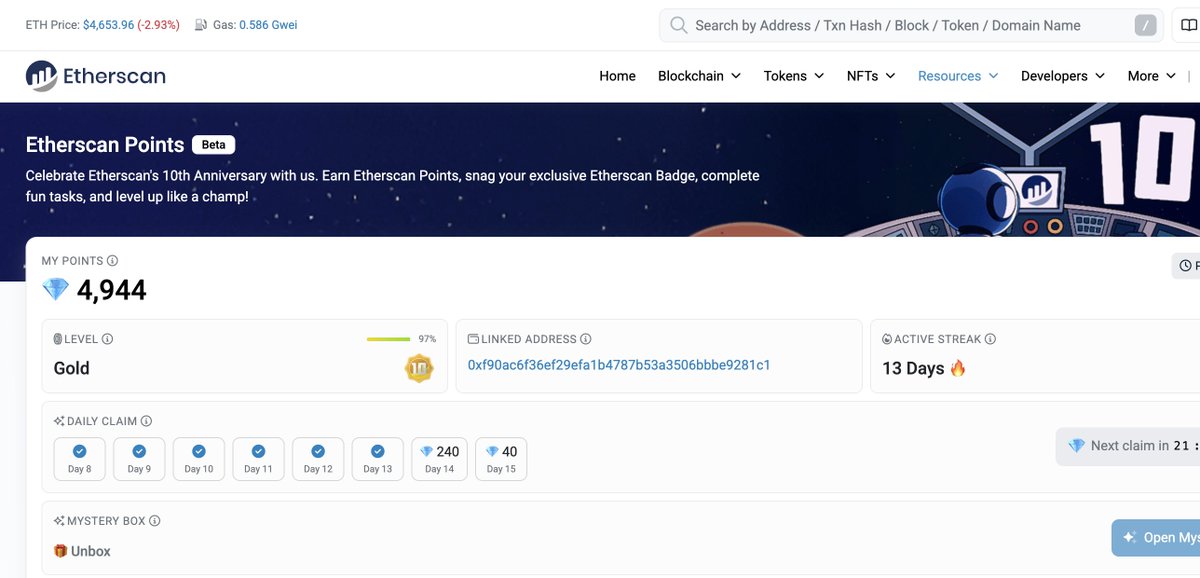The height and width of the screenshot is (578, 1200).
Task: Click the Day 13 claimed checkmark
Action: pos(378,451)
